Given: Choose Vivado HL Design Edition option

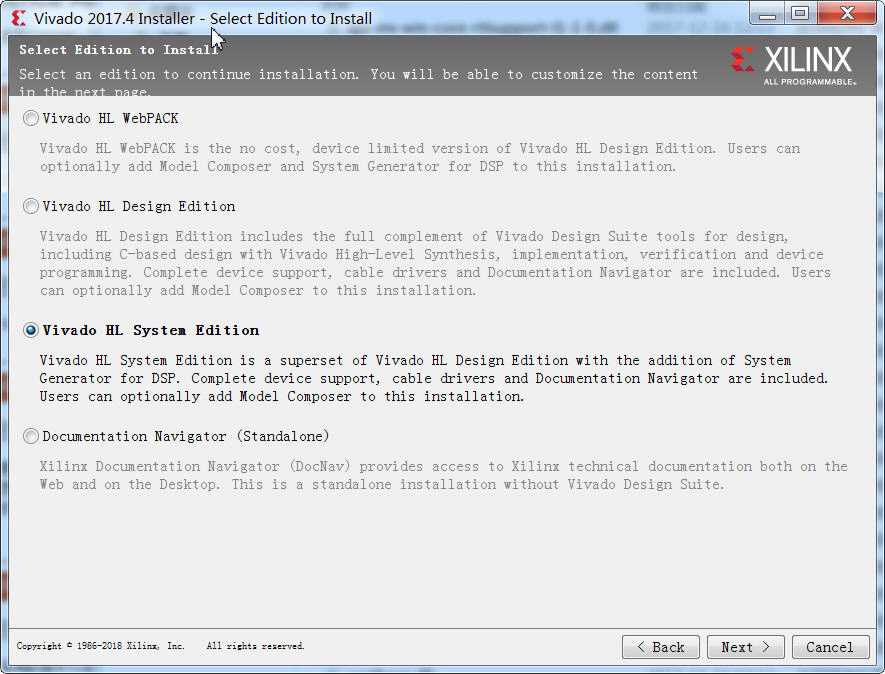Looking at the screenshot, I should tap(31, 206).
